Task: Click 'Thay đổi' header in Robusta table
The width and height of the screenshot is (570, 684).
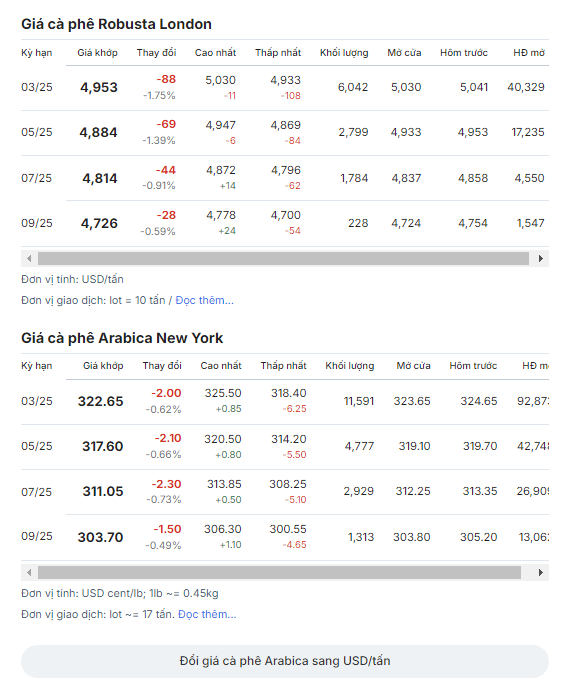Action: tap(157, 53)
